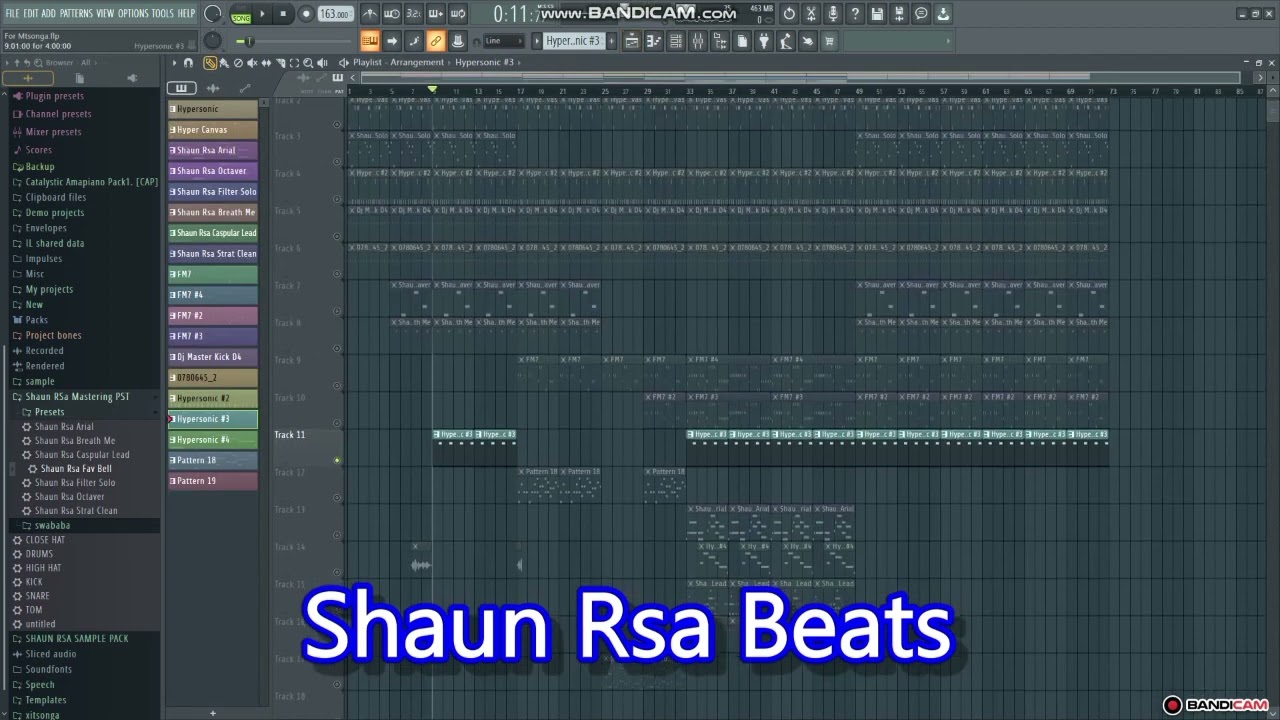The height and width of the screenshot is (720, 1280).
Task: Toggle wait for input to start playing
Action: pos(392,14)
